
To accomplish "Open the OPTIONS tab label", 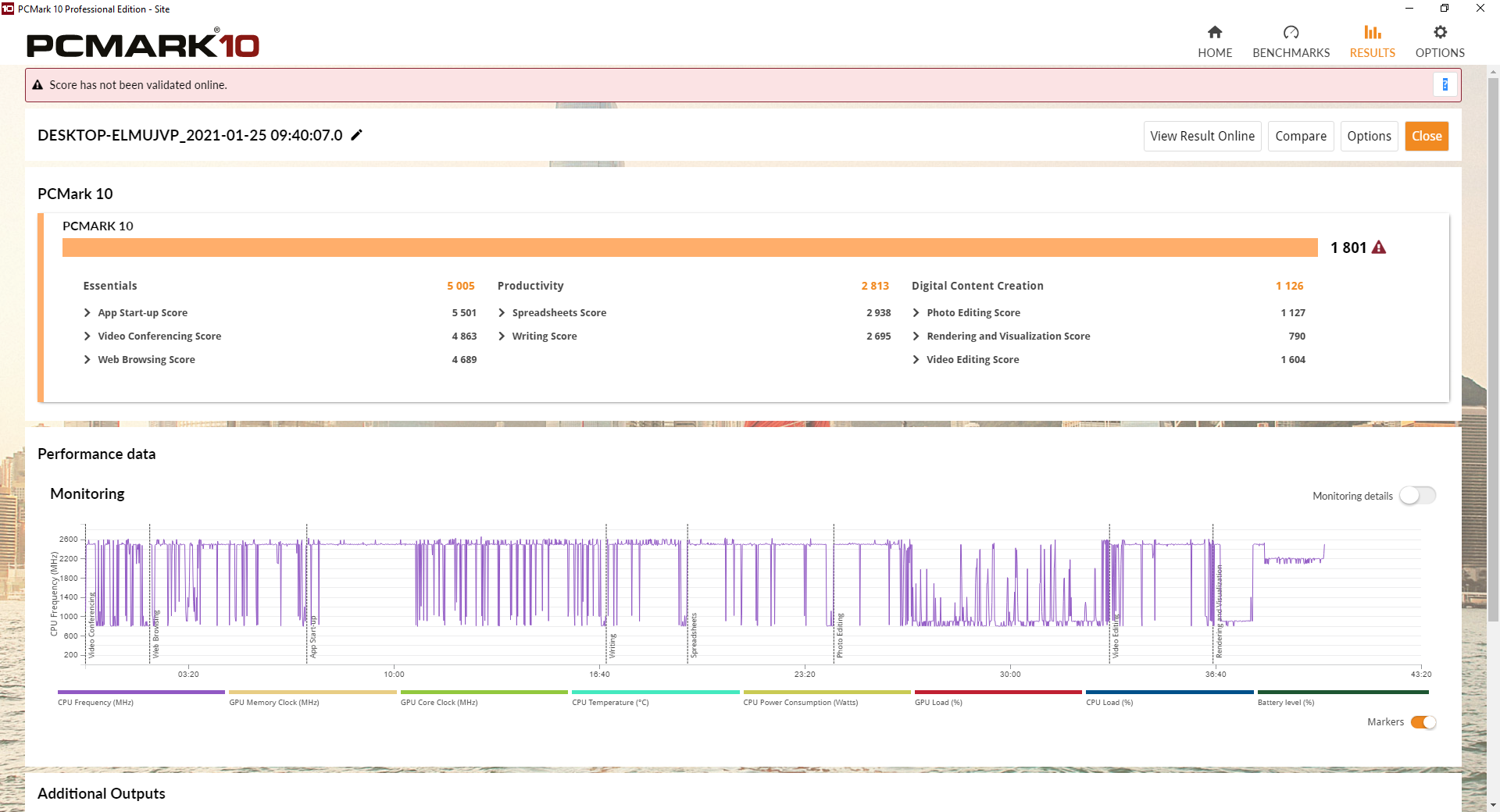I will click(x=1440, y=53).
